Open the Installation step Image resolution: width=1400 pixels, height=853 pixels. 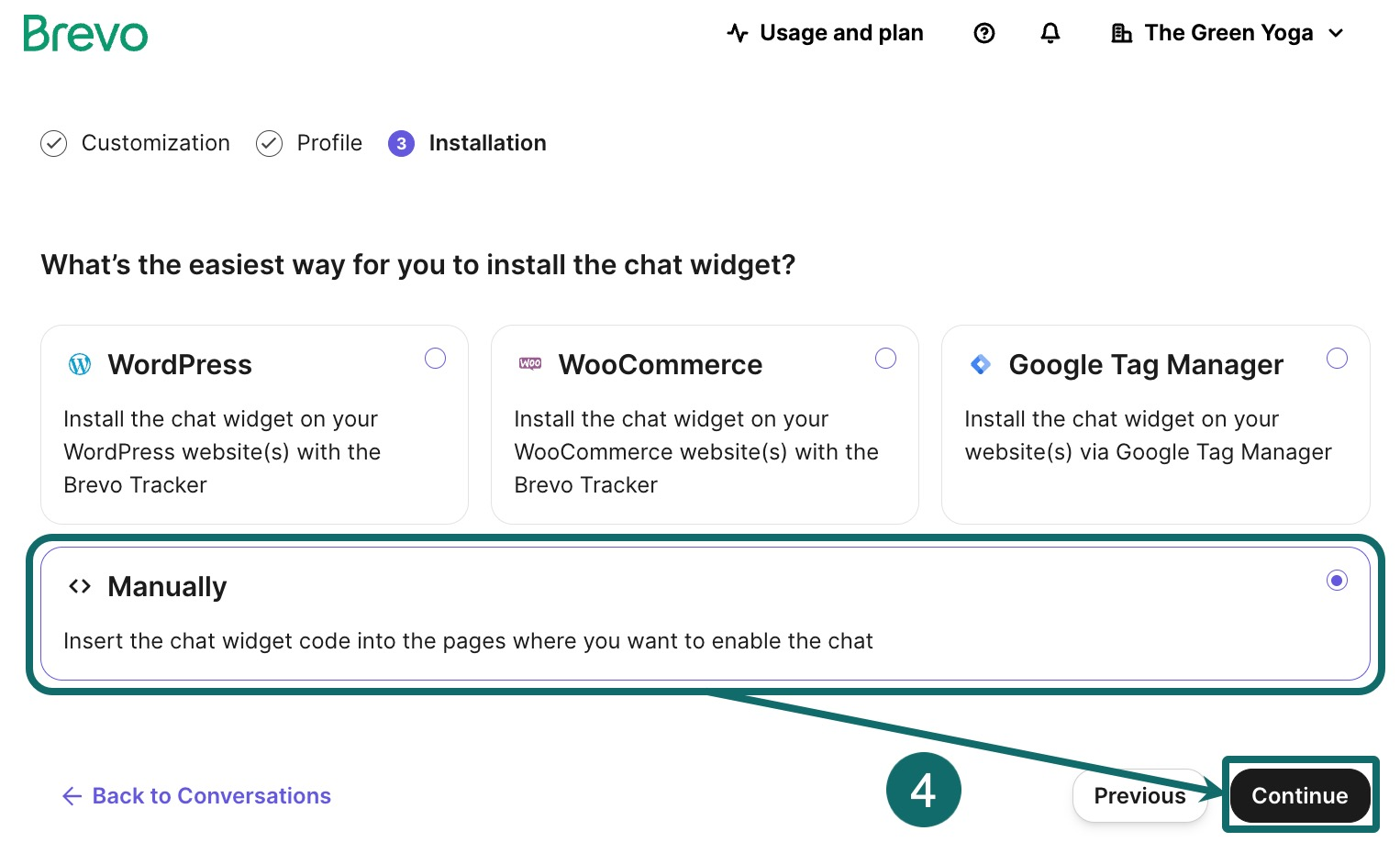coord(468,143)
